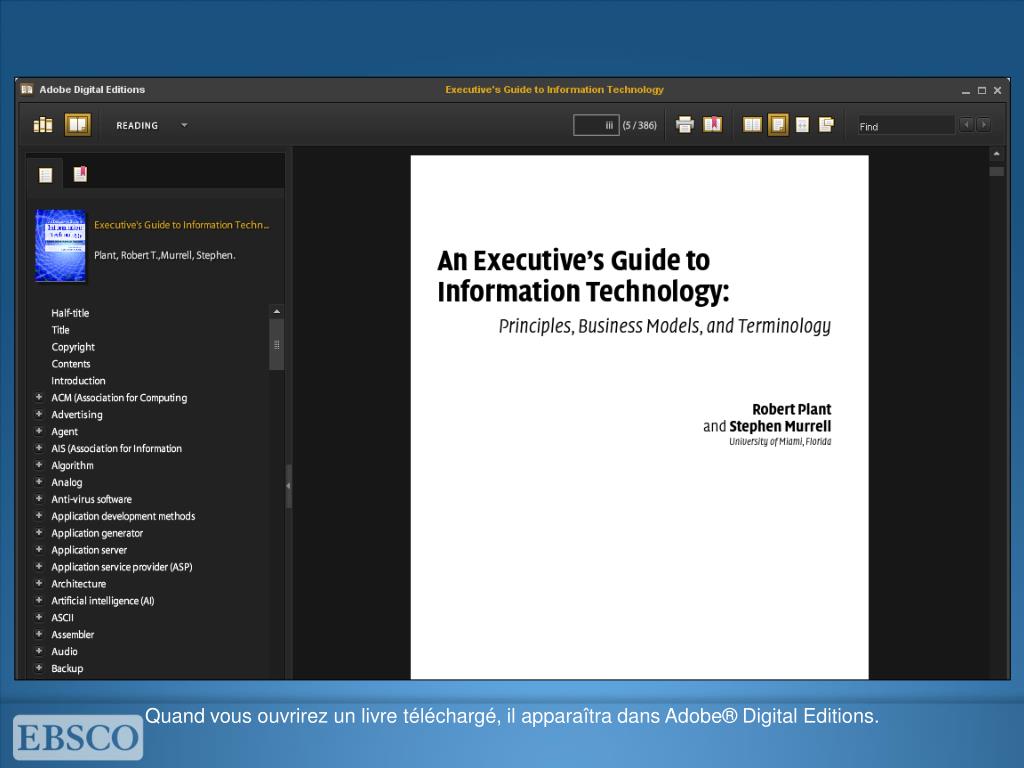Select the Audio chapter label
The height and width of the screenshot is (768, 1024).
click(65, 652)
